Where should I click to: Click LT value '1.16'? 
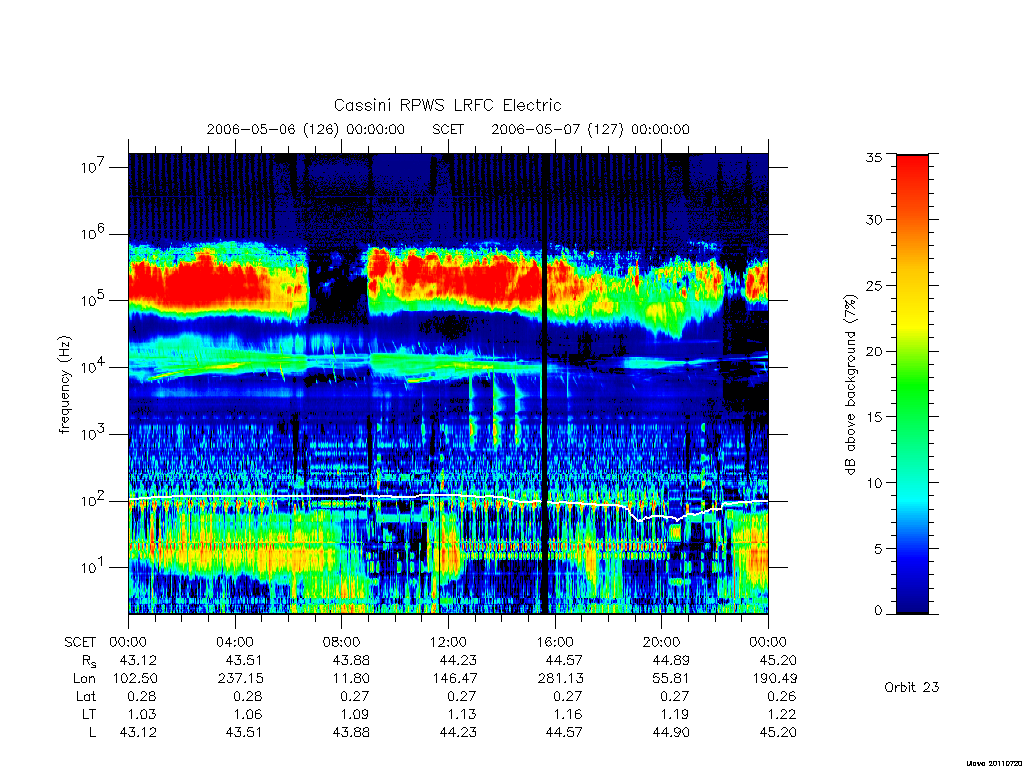point(569,714)
